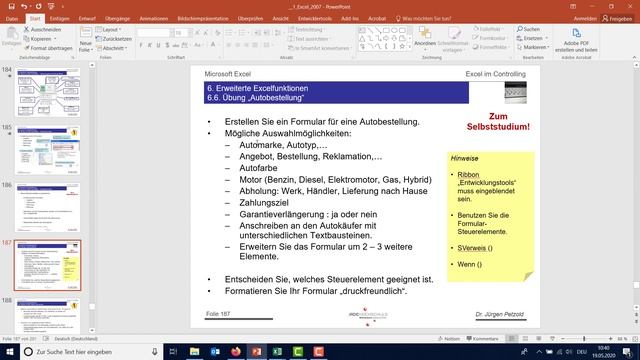Expand Abschnitt dropdown
Viewport: 640px width, 360px height.
[111, 48]
